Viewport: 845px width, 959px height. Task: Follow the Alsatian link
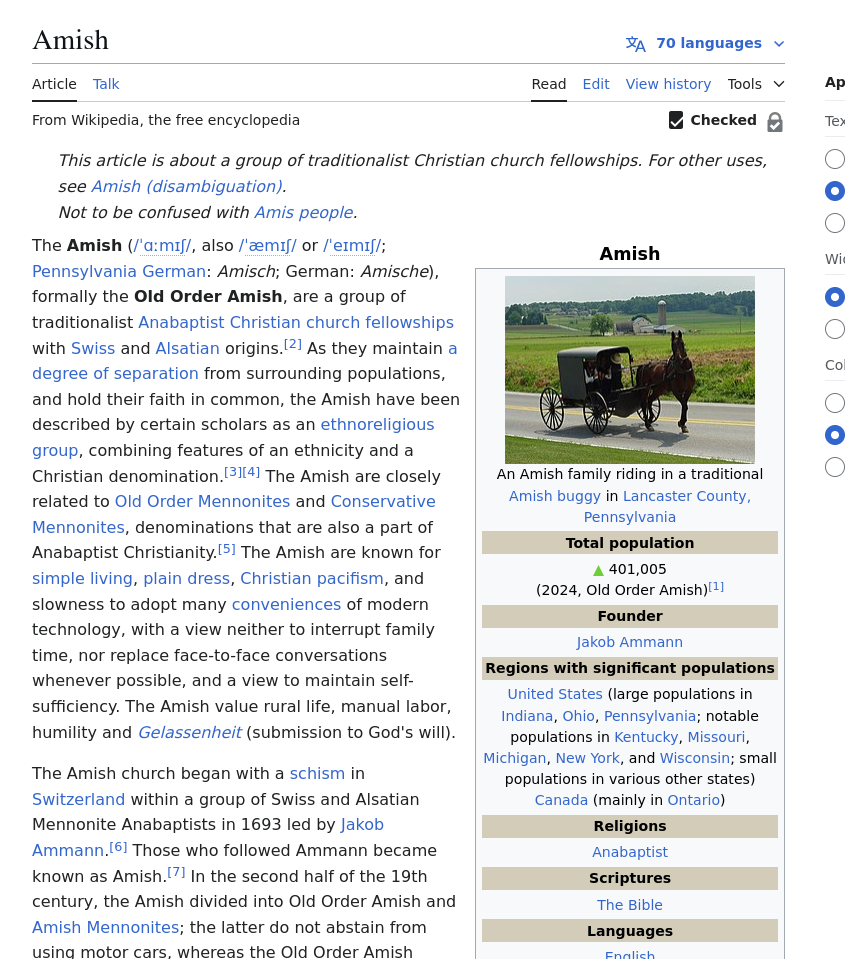[x=187, y=348]
